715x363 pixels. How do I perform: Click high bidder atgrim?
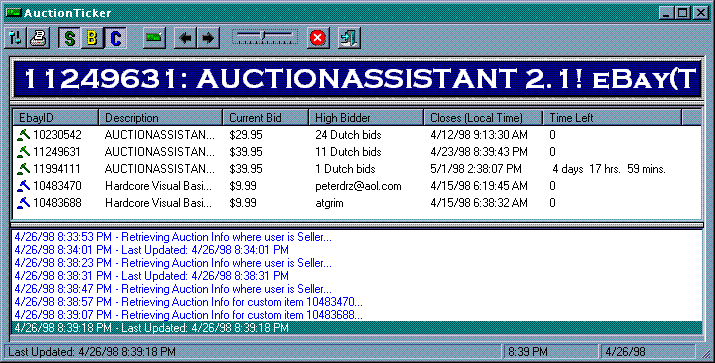[x=329, y=203]
